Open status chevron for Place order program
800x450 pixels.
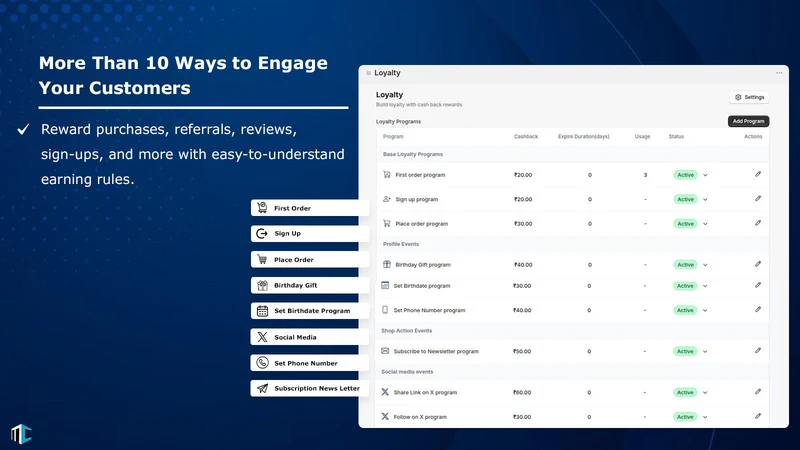pos(705,224)
